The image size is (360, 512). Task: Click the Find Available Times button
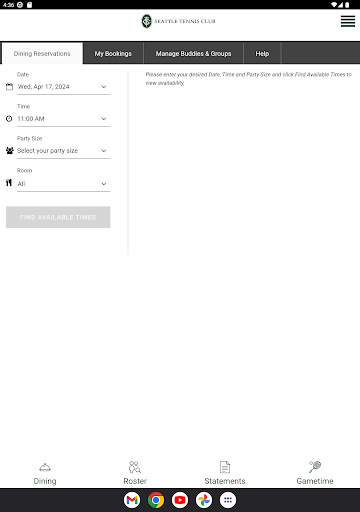point(58,217)
